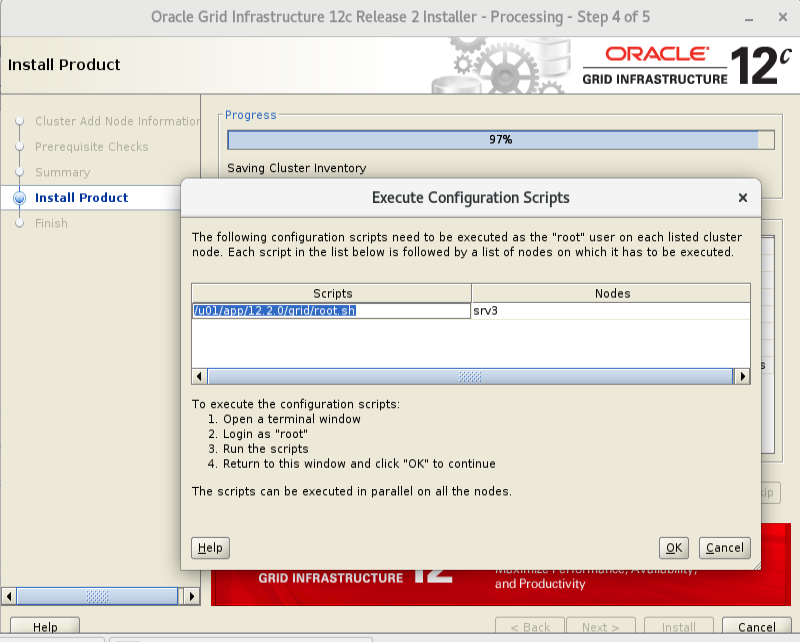Click sidebar right scroll arrow
Image resolution: width=800 pixels, height=642 pixels.
pos(191,596)
